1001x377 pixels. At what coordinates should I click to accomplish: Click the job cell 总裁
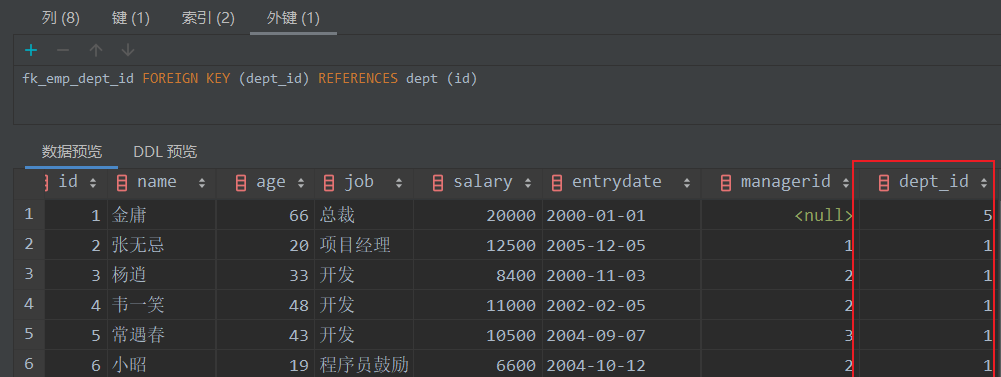pos(363,216)
